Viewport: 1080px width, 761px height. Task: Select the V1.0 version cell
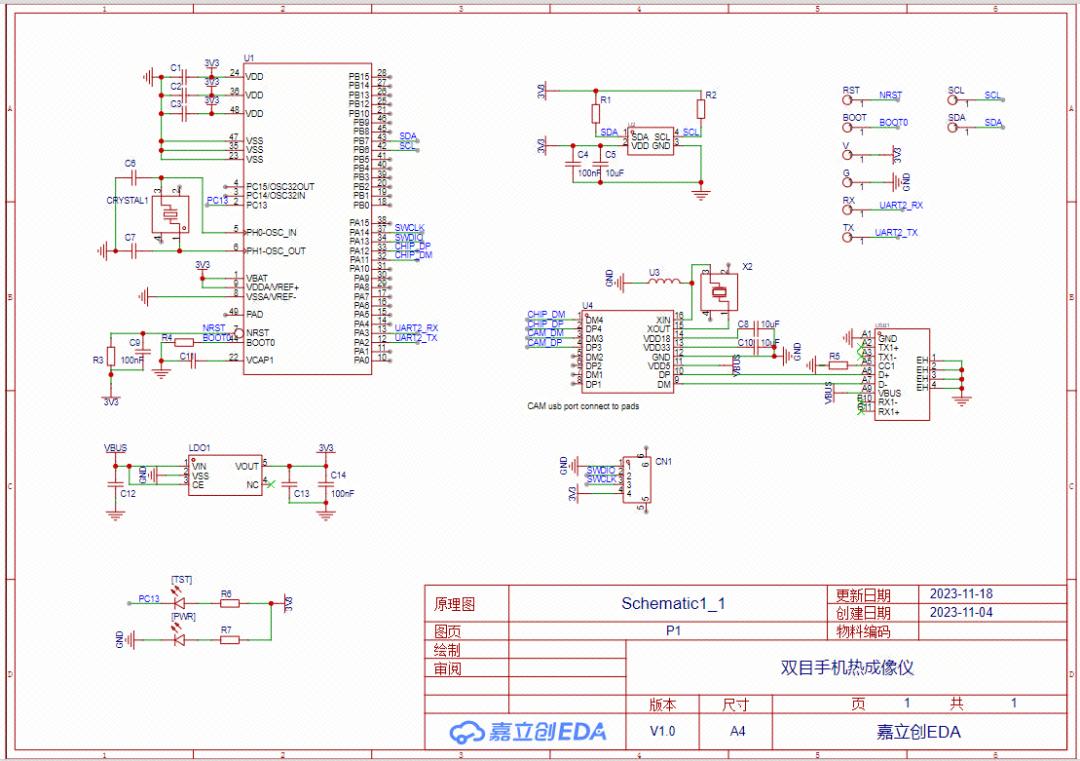662,731
